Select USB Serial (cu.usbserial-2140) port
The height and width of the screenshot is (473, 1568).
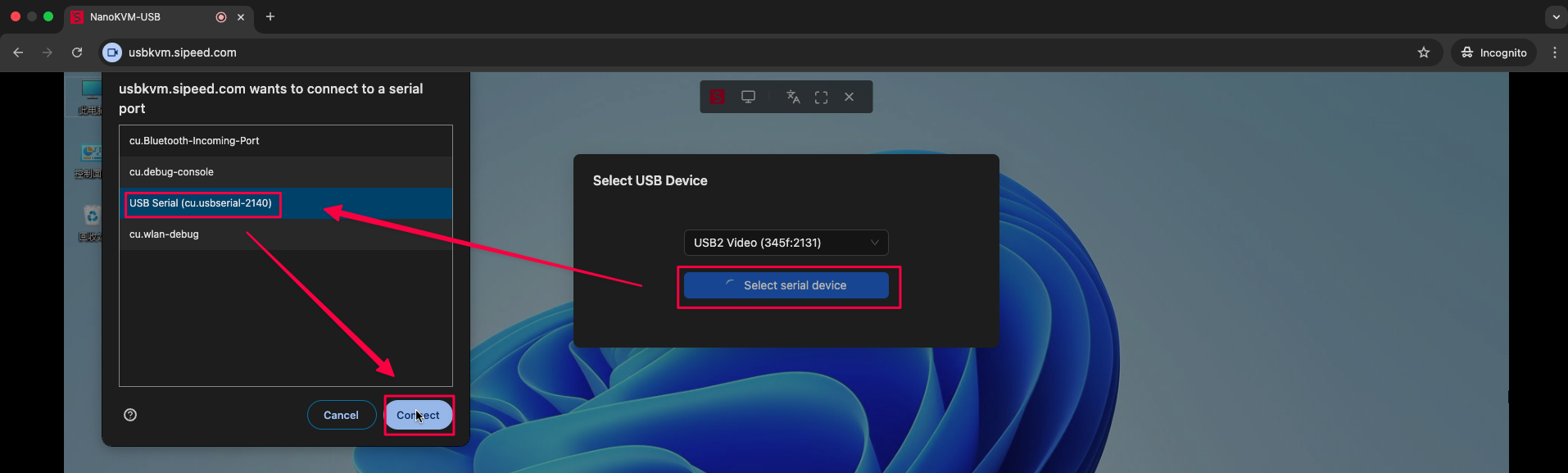(286, 203)
